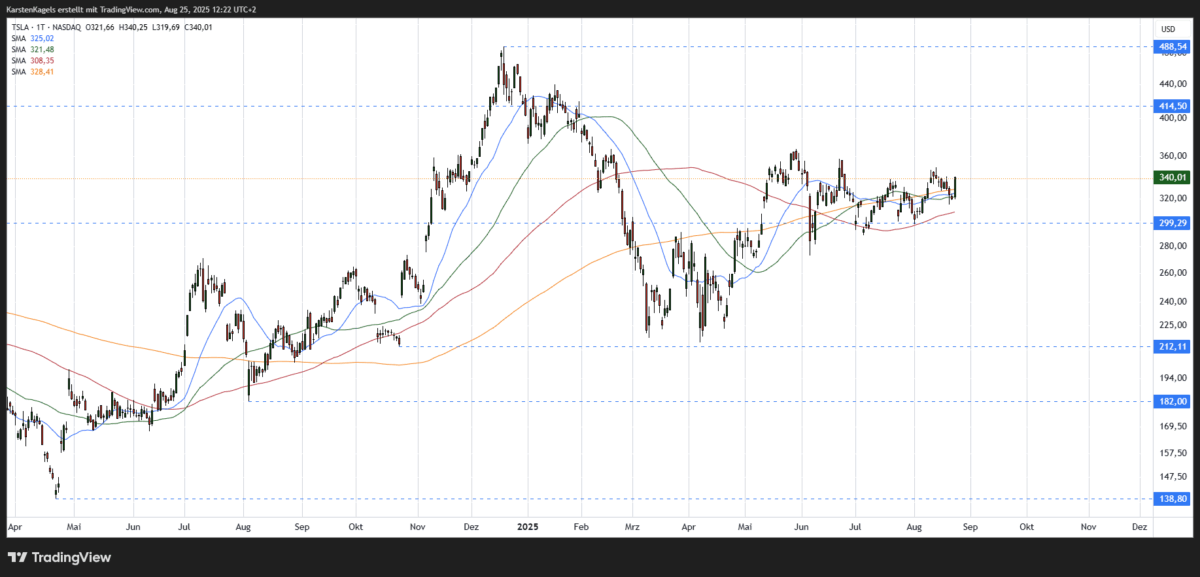Click the 488,54 price level label
This screenshot has height=577, width=1200.
click(x=1170, y=46)
